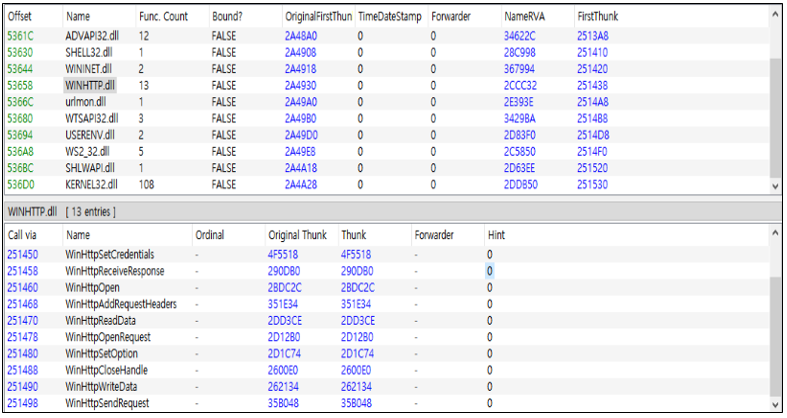Select the WS2_32.dll import row
The height and width of the screenshot is (418, 787).
(x=386, y=152)
